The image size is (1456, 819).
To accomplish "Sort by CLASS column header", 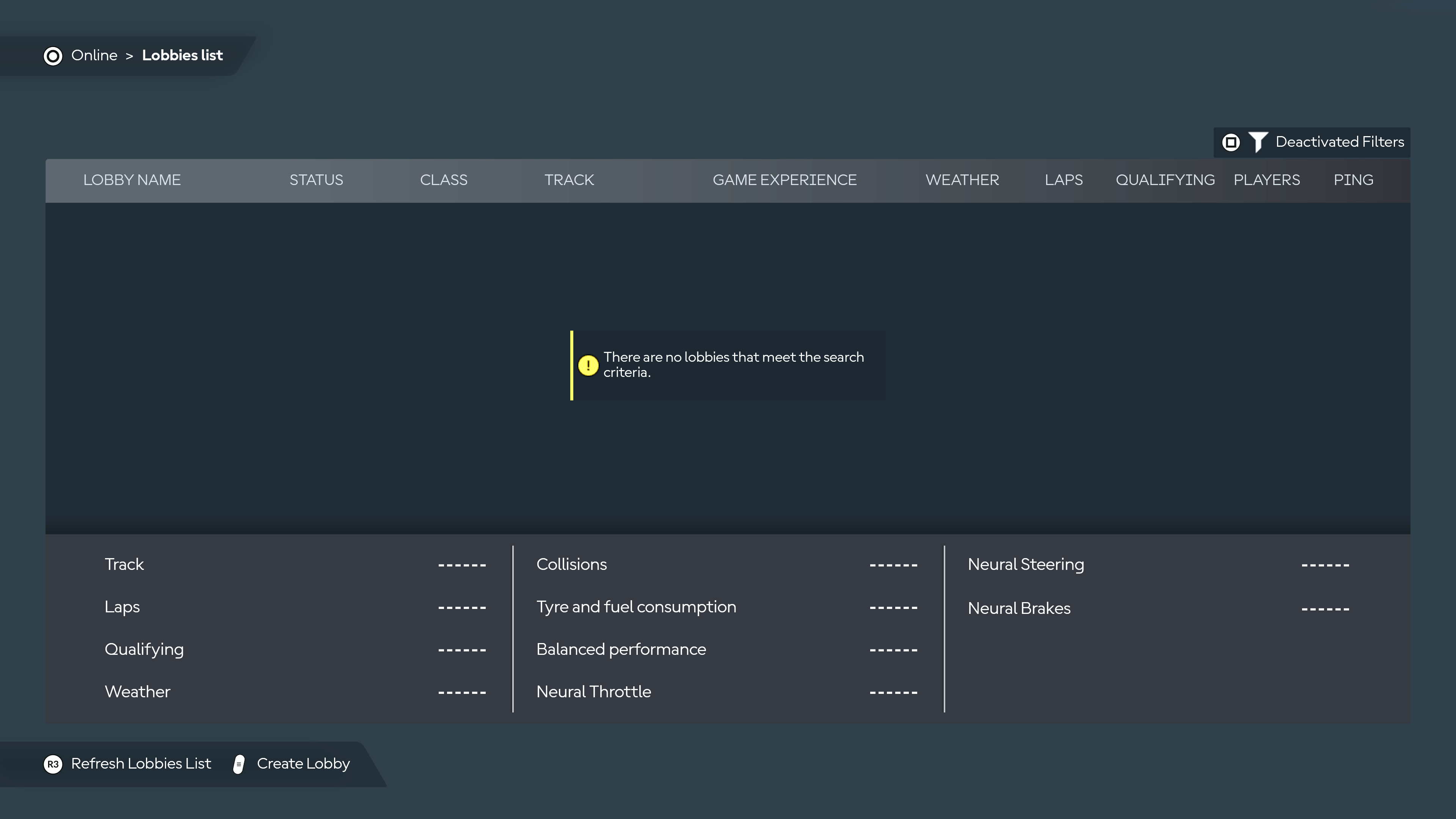I will [443, 180].
